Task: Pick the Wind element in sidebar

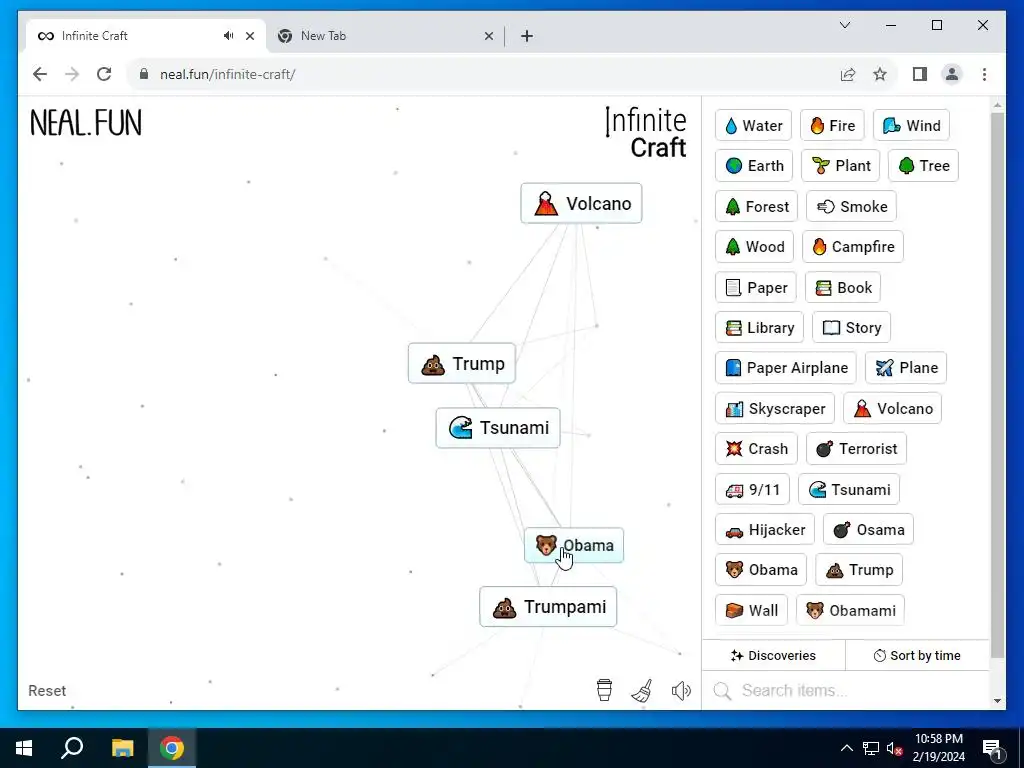Action: click(x=911, y=125)
